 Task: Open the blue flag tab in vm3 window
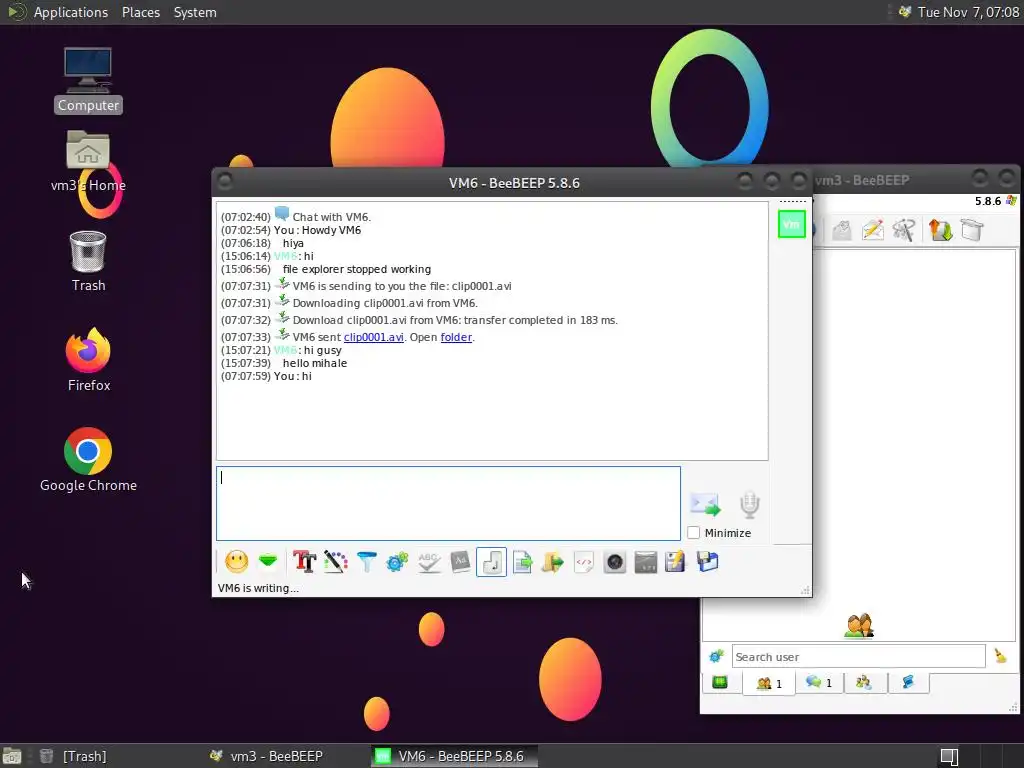908,682
